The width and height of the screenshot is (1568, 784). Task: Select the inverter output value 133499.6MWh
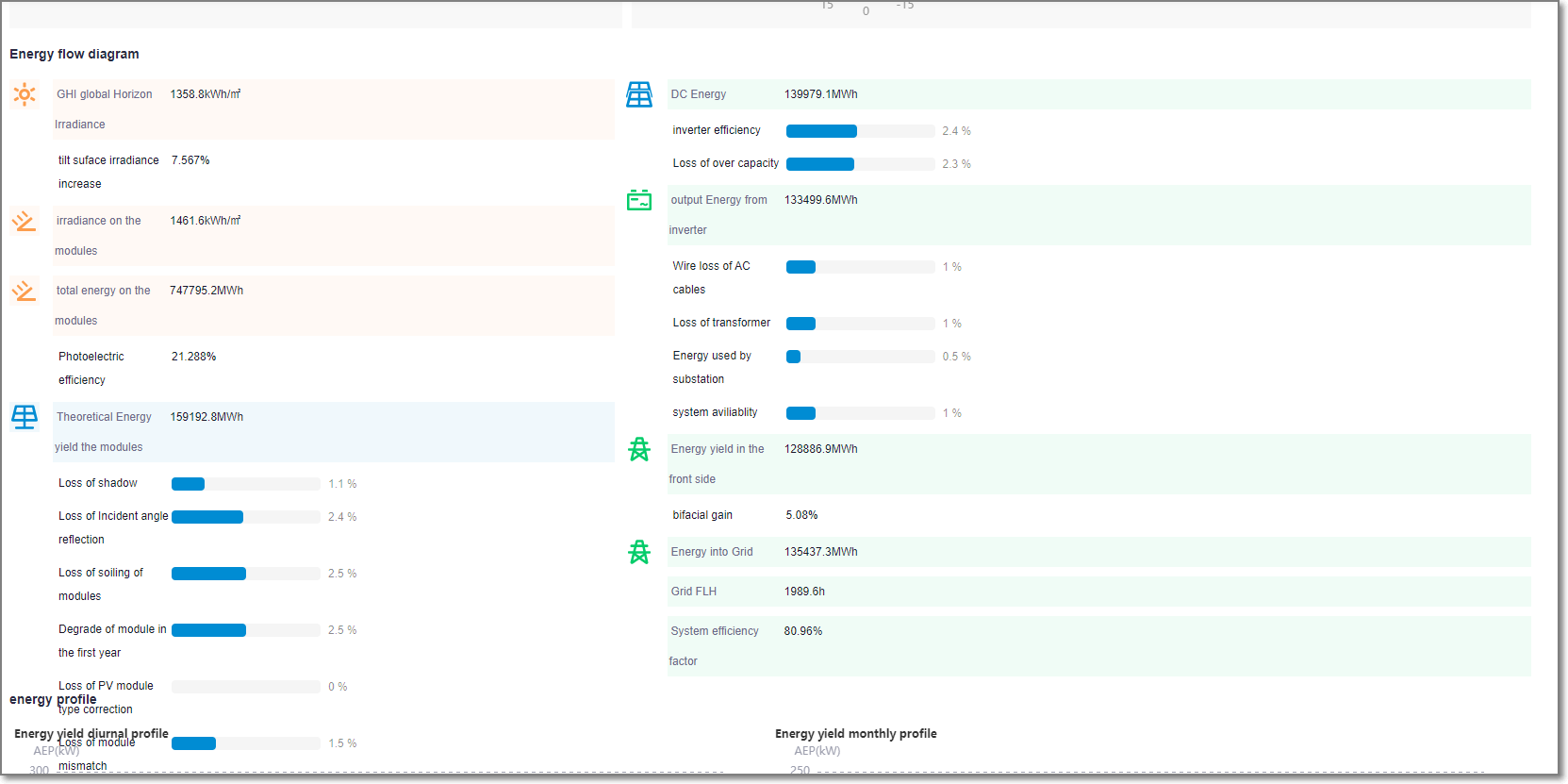[x=821, y=200]
